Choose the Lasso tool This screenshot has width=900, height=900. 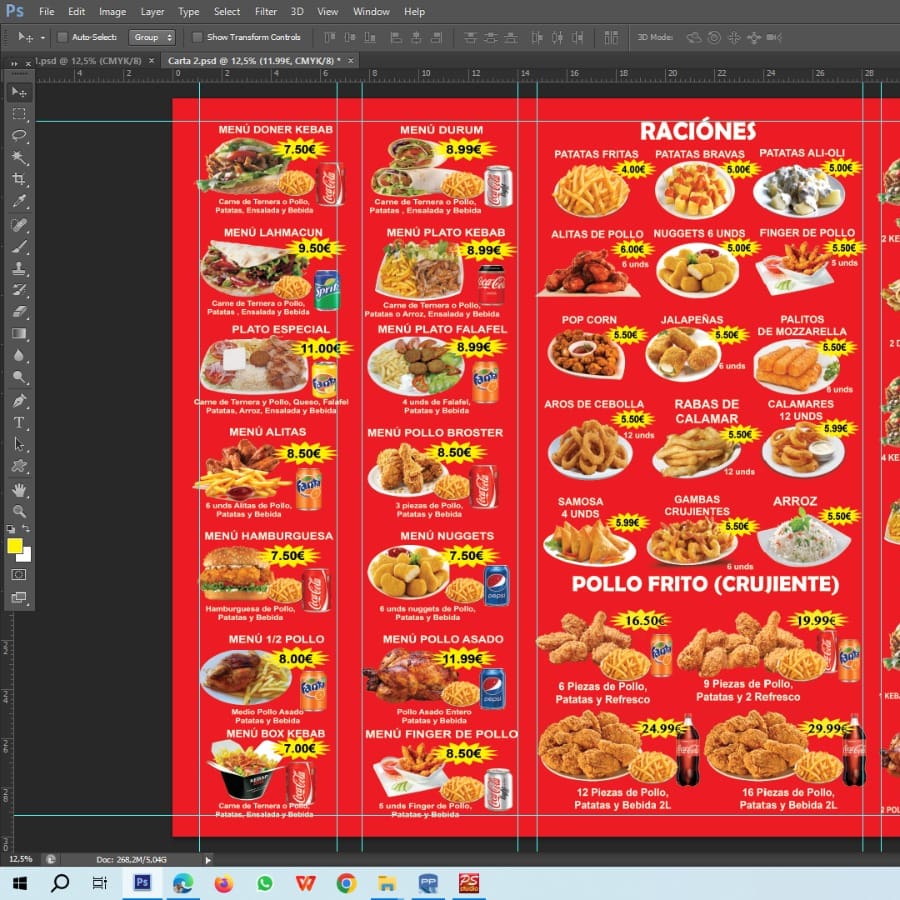[19, 136]
